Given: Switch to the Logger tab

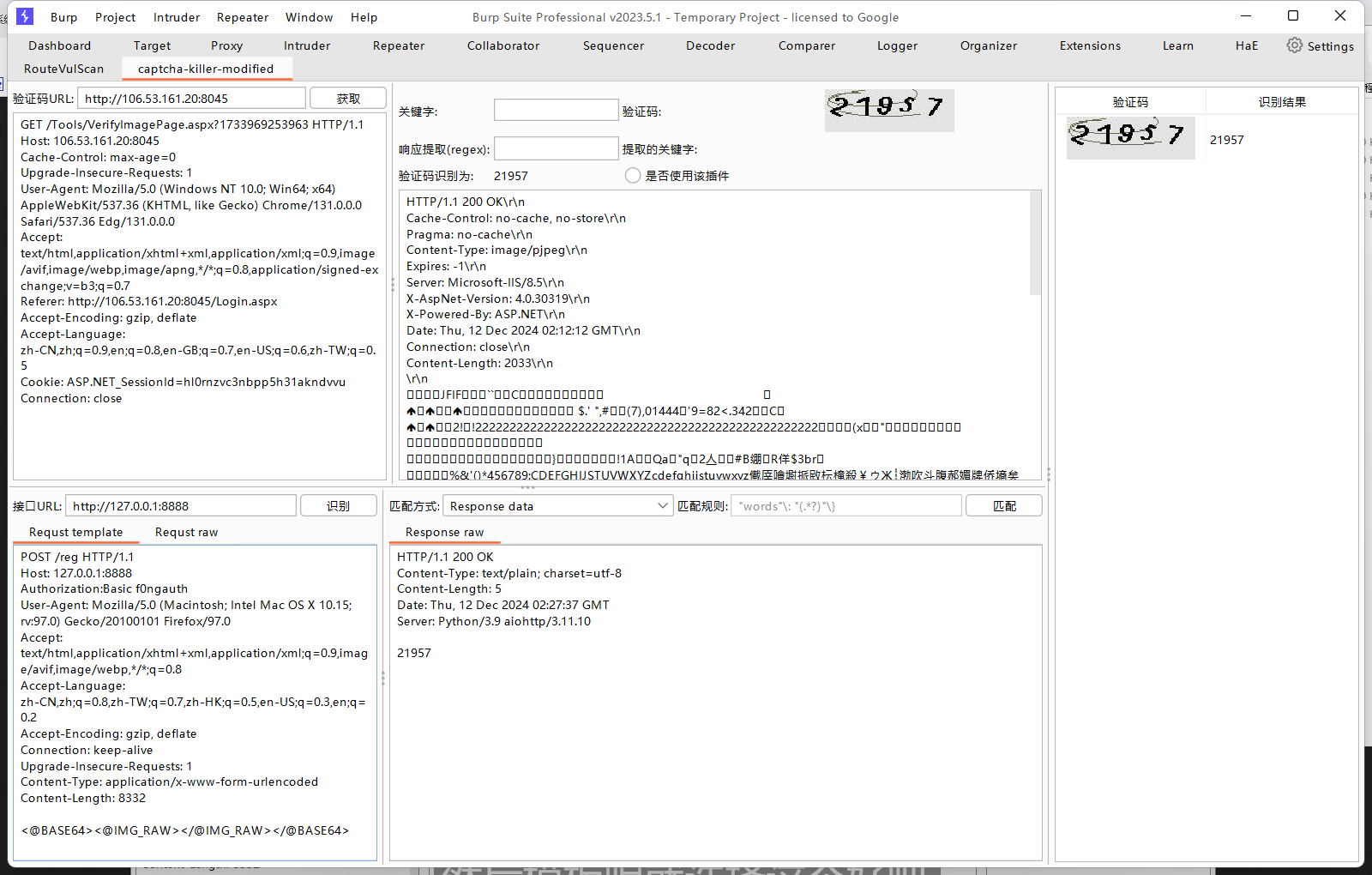Looking at the screenshot, I should pyautogui.click(x=897, y=45).
